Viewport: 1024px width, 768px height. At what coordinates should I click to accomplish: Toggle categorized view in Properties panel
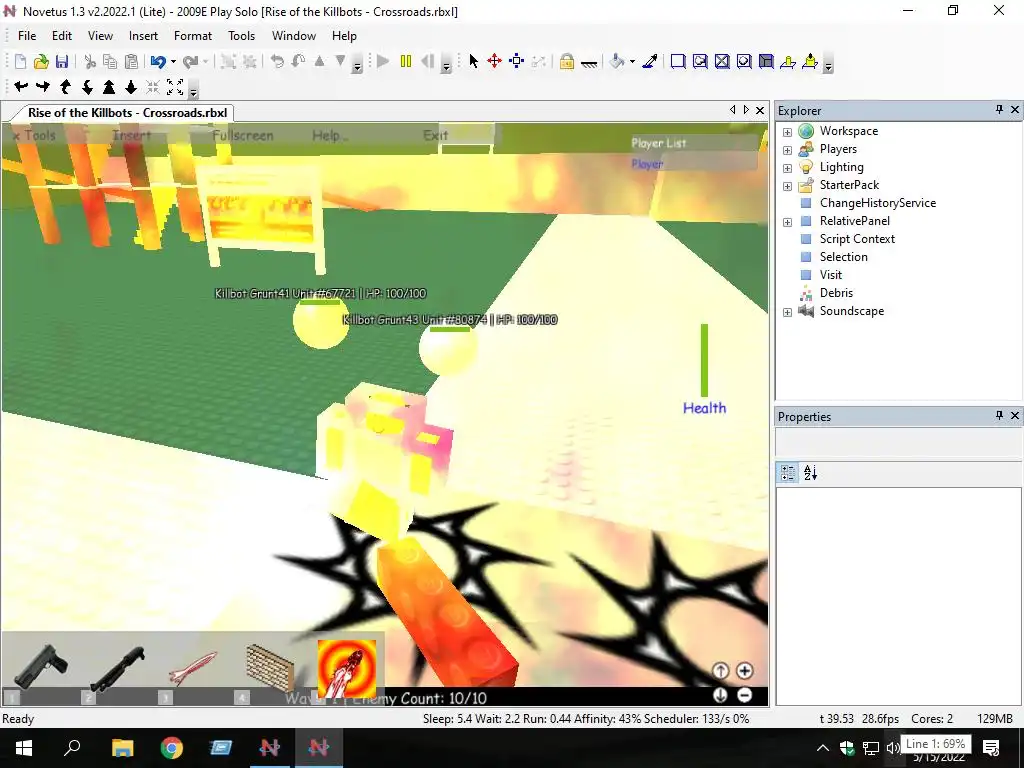(x=788, y=473)
